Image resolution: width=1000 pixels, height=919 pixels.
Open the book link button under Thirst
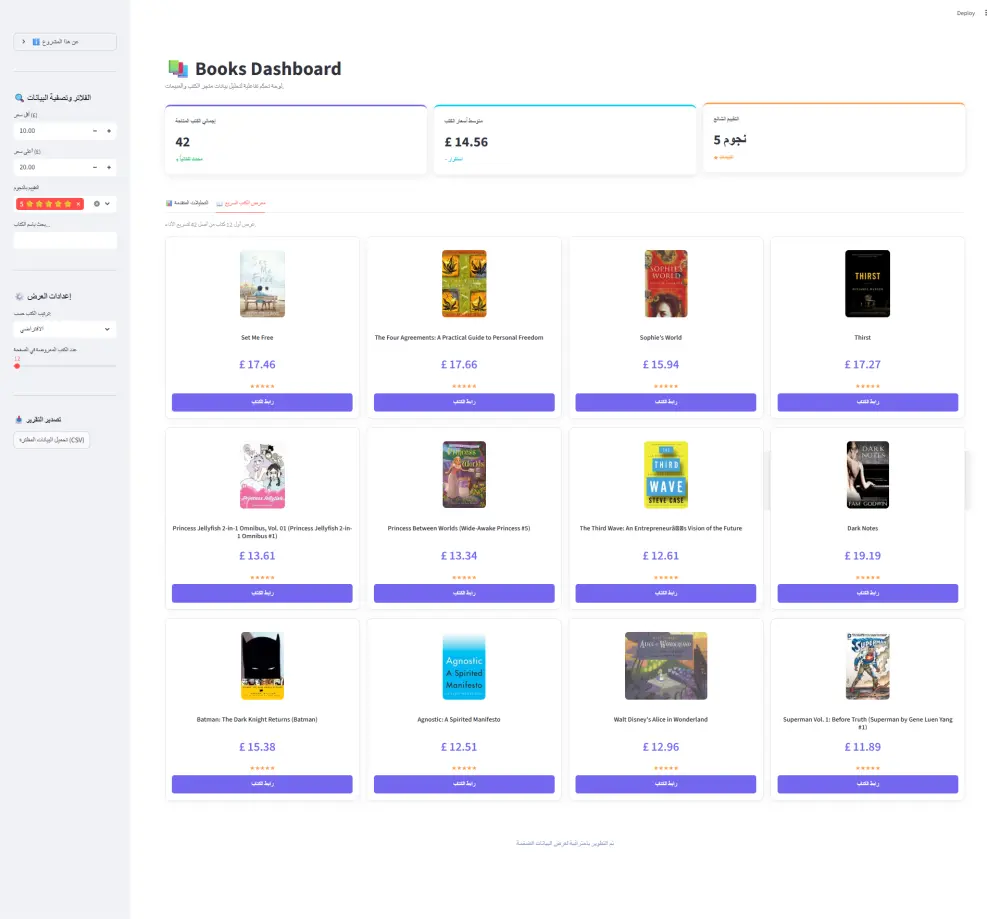(866, 401)
